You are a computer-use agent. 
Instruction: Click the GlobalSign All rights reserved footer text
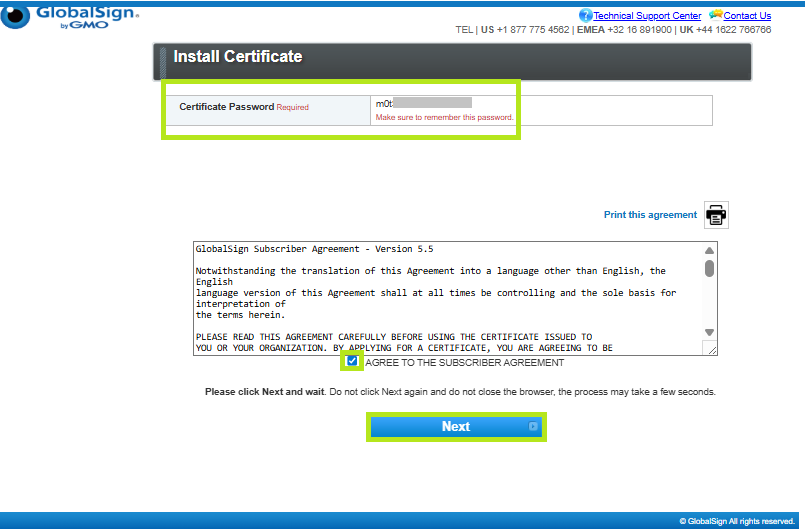pos(737,521)
